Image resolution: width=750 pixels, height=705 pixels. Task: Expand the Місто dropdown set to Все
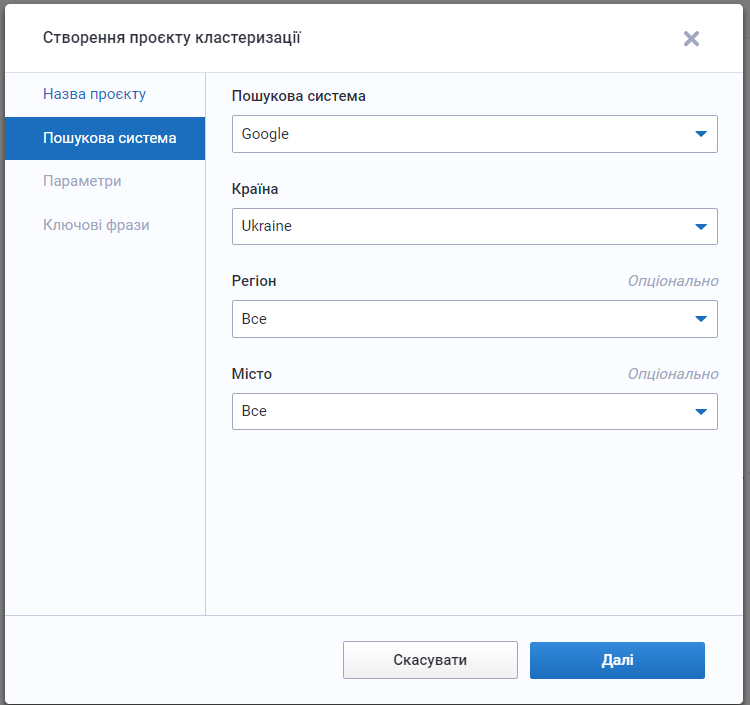pyautogui.click(x=460, y=411)
